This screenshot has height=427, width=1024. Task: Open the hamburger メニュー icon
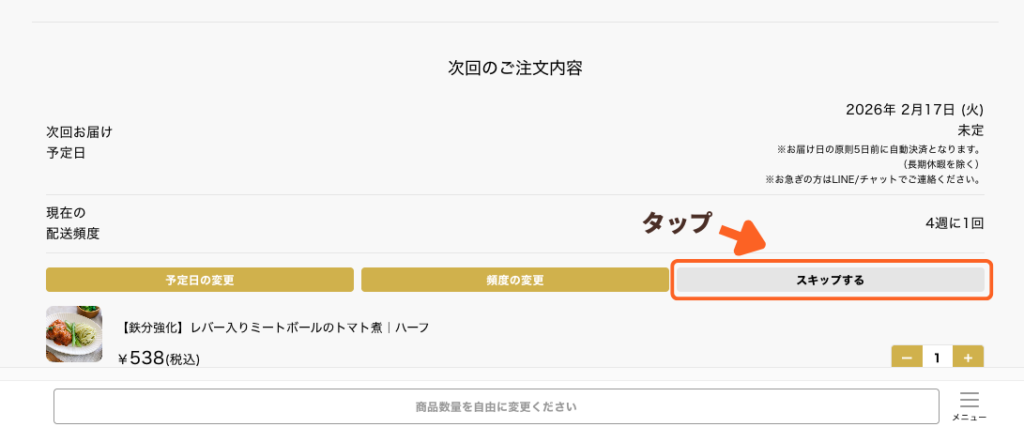pos(968,405)
